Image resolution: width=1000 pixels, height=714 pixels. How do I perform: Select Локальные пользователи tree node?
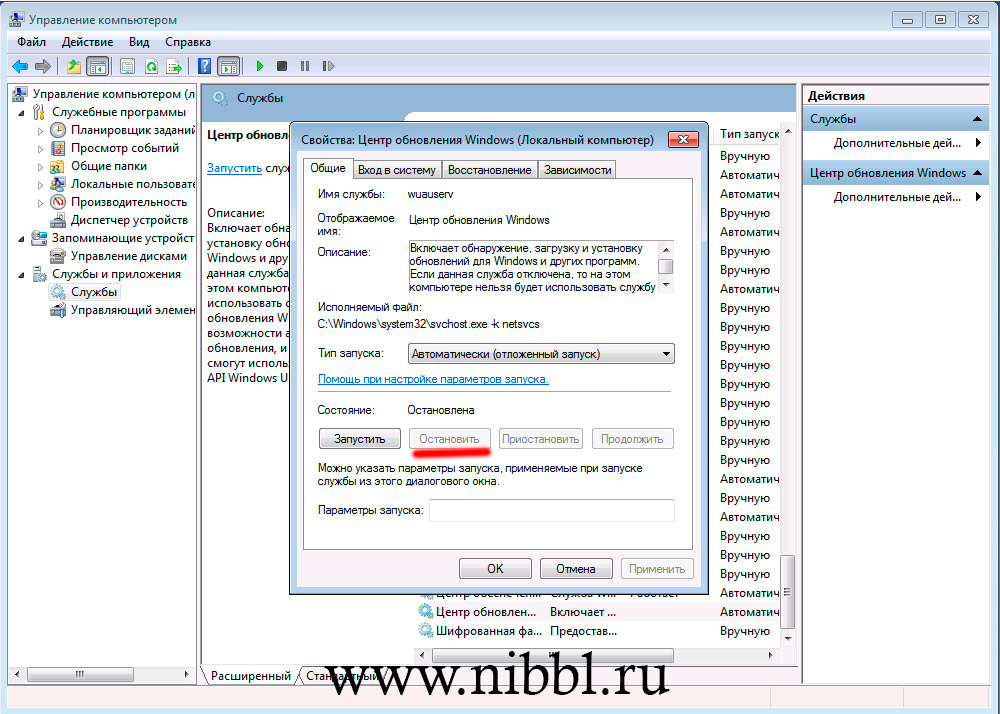point(133,184)
